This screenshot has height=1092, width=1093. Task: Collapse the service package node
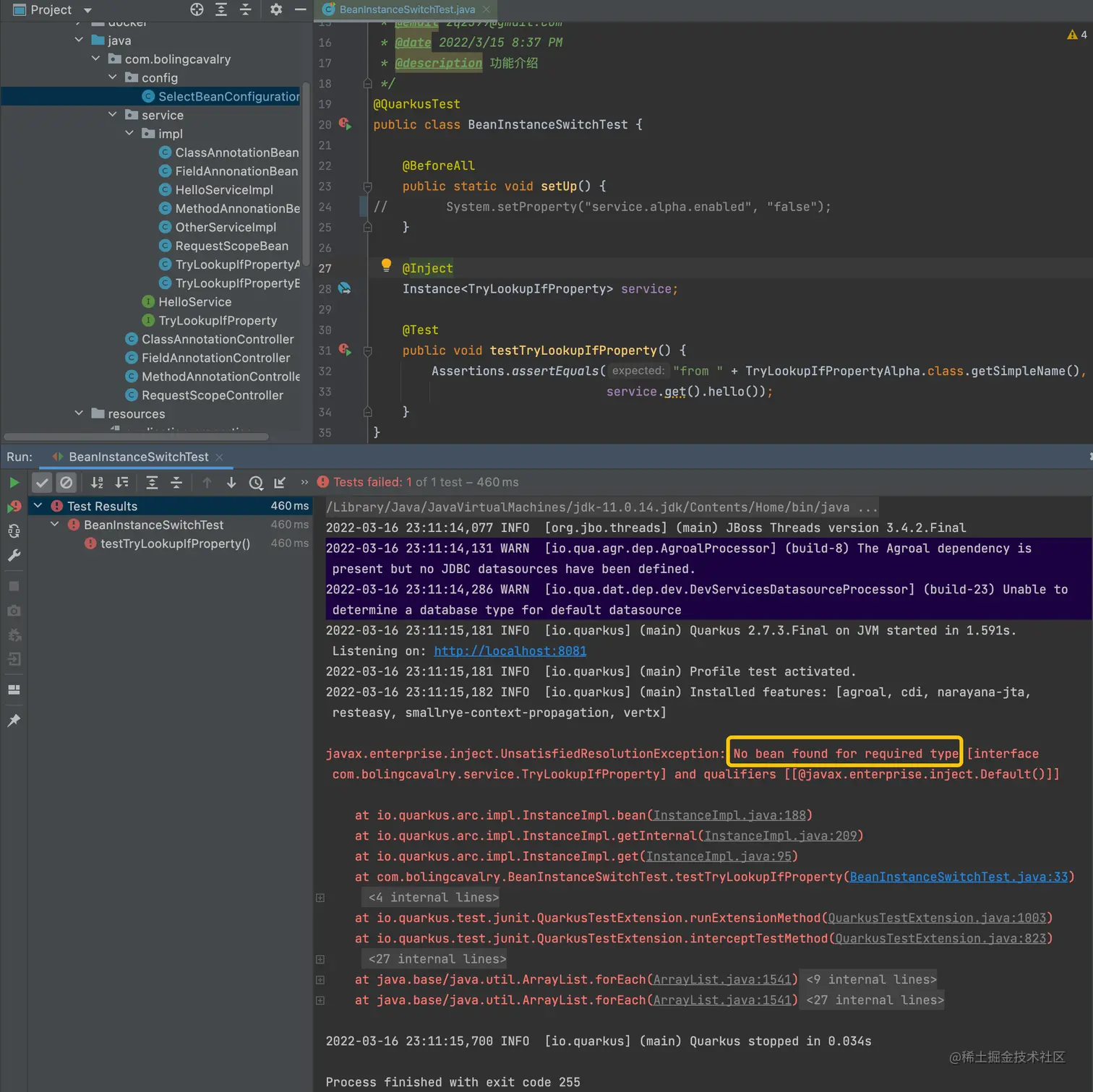tap(112, 115)
